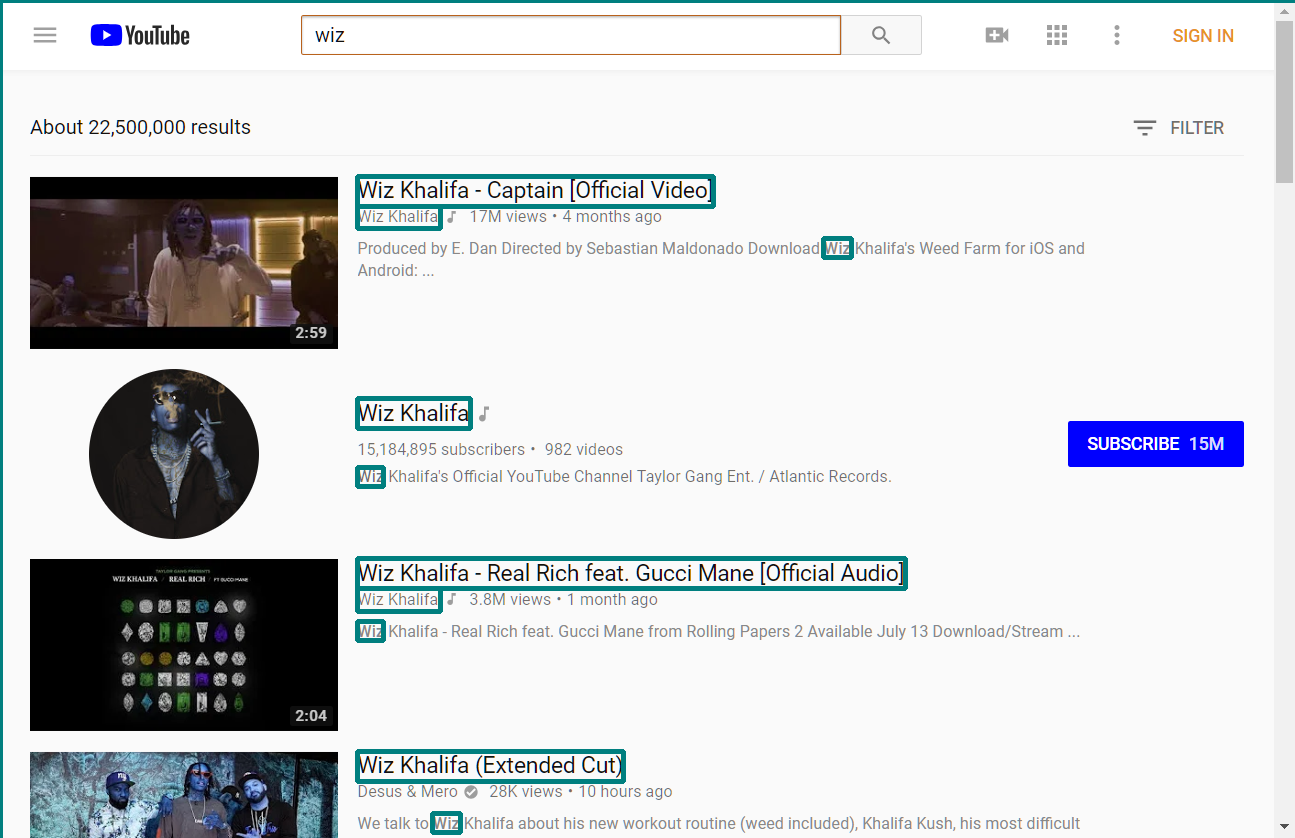This screenshot has height=838, width=1295.
Task: Open the FILTER options
Action: 1179,128
